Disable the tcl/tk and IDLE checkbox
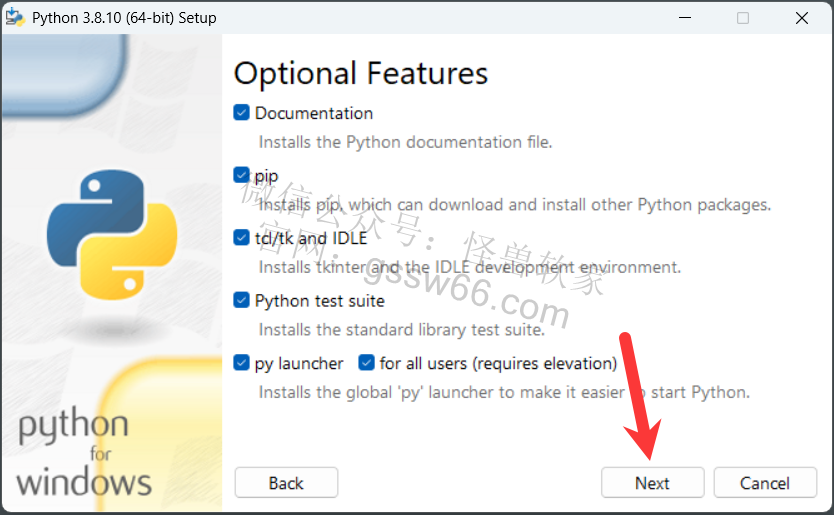The image size is (834, 515). pyautogui.click(x=241, y=238)
